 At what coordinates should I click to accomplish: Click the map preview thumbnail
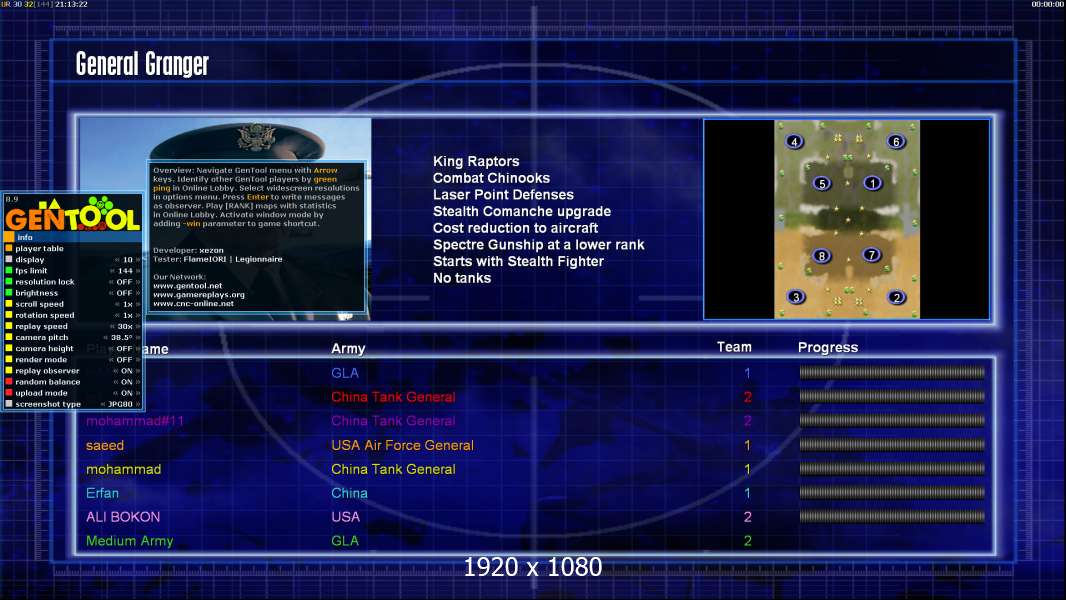tap(846, 219)
